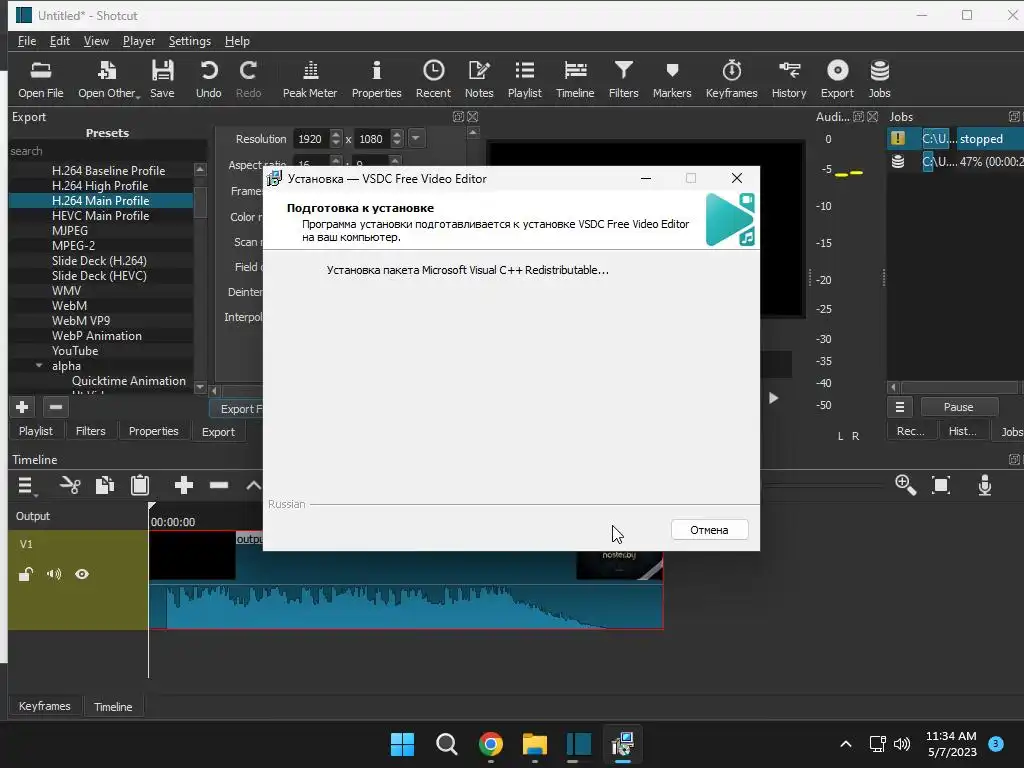Undo the last action in Shotcut

click(x=208, y=80)
